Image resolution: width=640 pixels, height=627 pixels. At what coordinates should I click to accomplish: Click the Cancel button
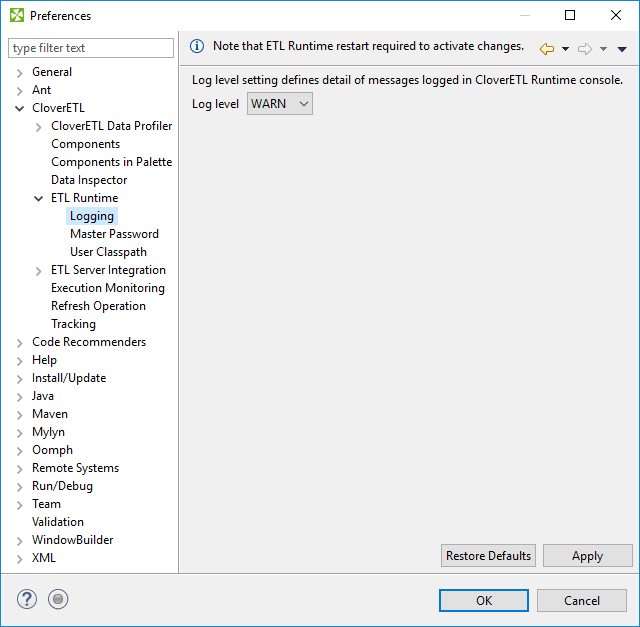(x=582, y=600)
